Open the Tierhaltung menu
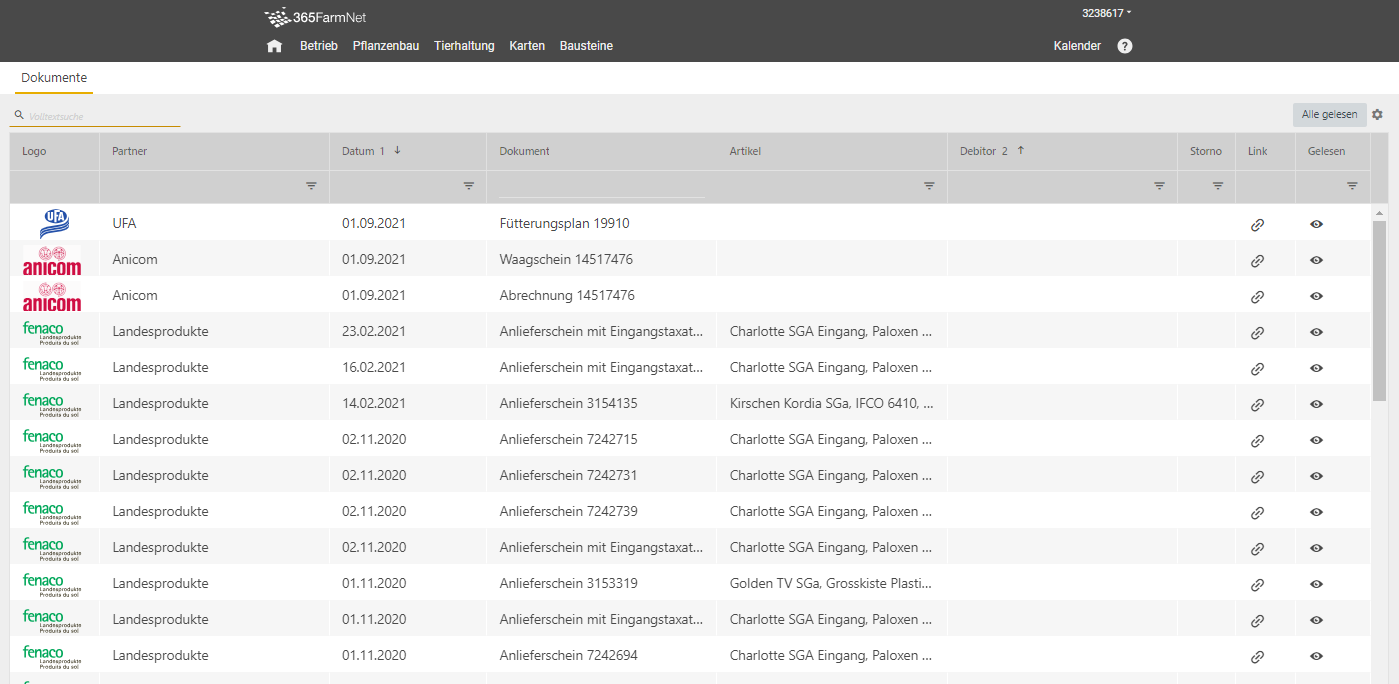Screen dimensions: 1399x684 click(x=464, y=46)
